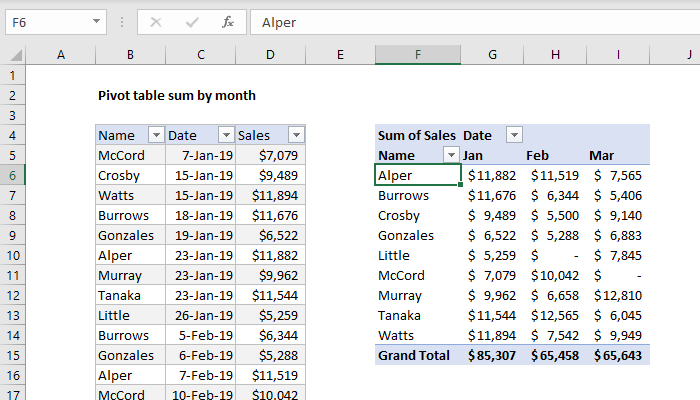Click the formula bar containing Alper
Viewport: 700px width, 400px height.
470,21
